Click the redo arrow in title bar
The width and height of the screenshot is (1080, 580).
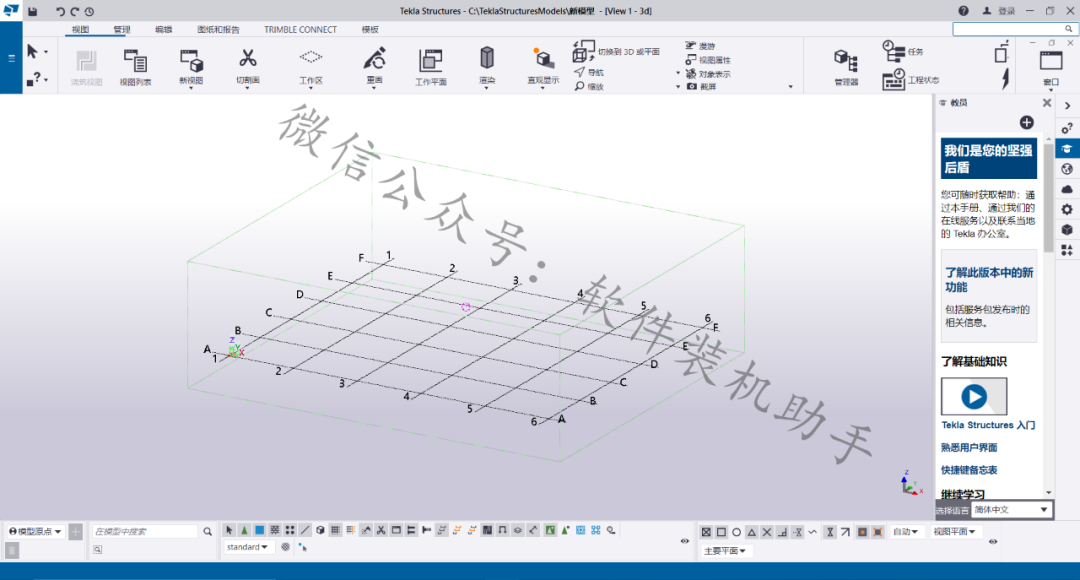[74, 11]
